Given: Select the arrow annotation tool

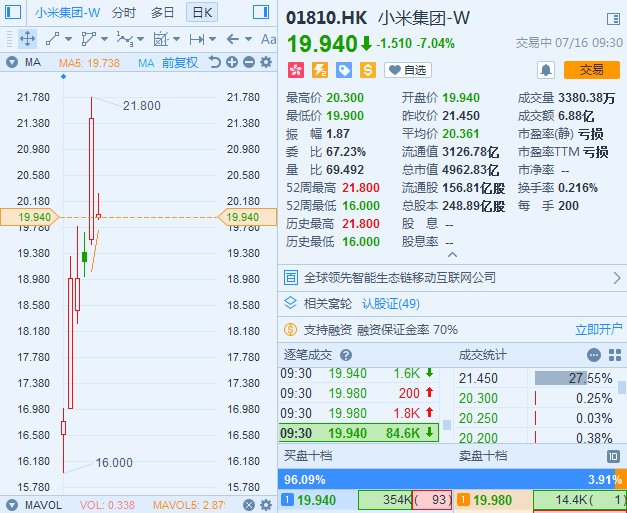Looking at the screenshot, I should [232, 39].
